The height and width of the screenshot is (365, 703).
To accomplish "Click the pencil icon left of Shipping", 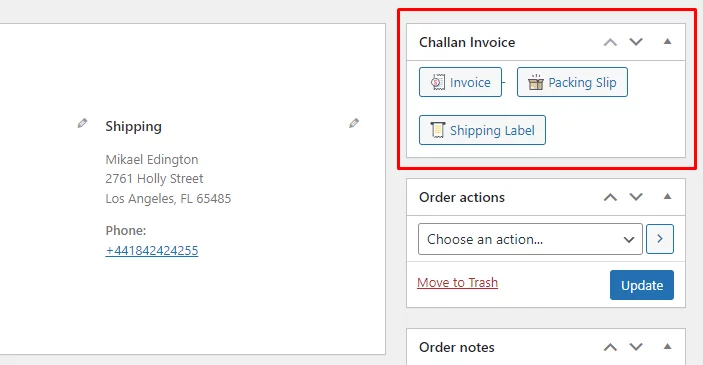I will point(82,123).
